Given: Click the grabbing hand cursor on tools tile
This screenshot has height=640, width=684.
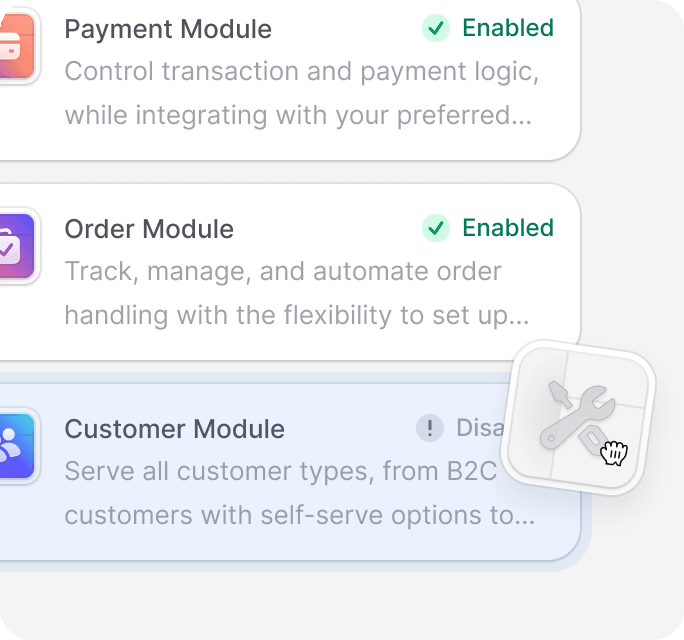Looking at the screenshot, I should click(x=614, y=453).
